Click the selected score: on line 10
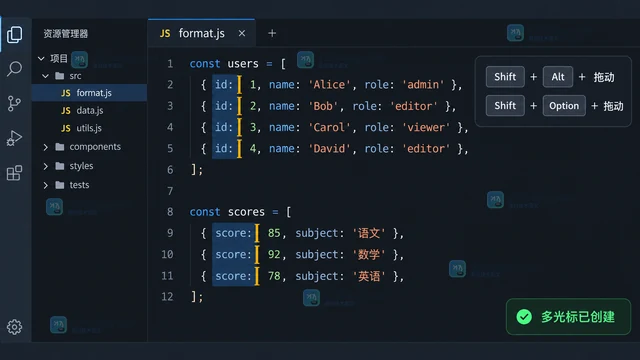This screenshot has height=360, width=640. pos(233,255)
